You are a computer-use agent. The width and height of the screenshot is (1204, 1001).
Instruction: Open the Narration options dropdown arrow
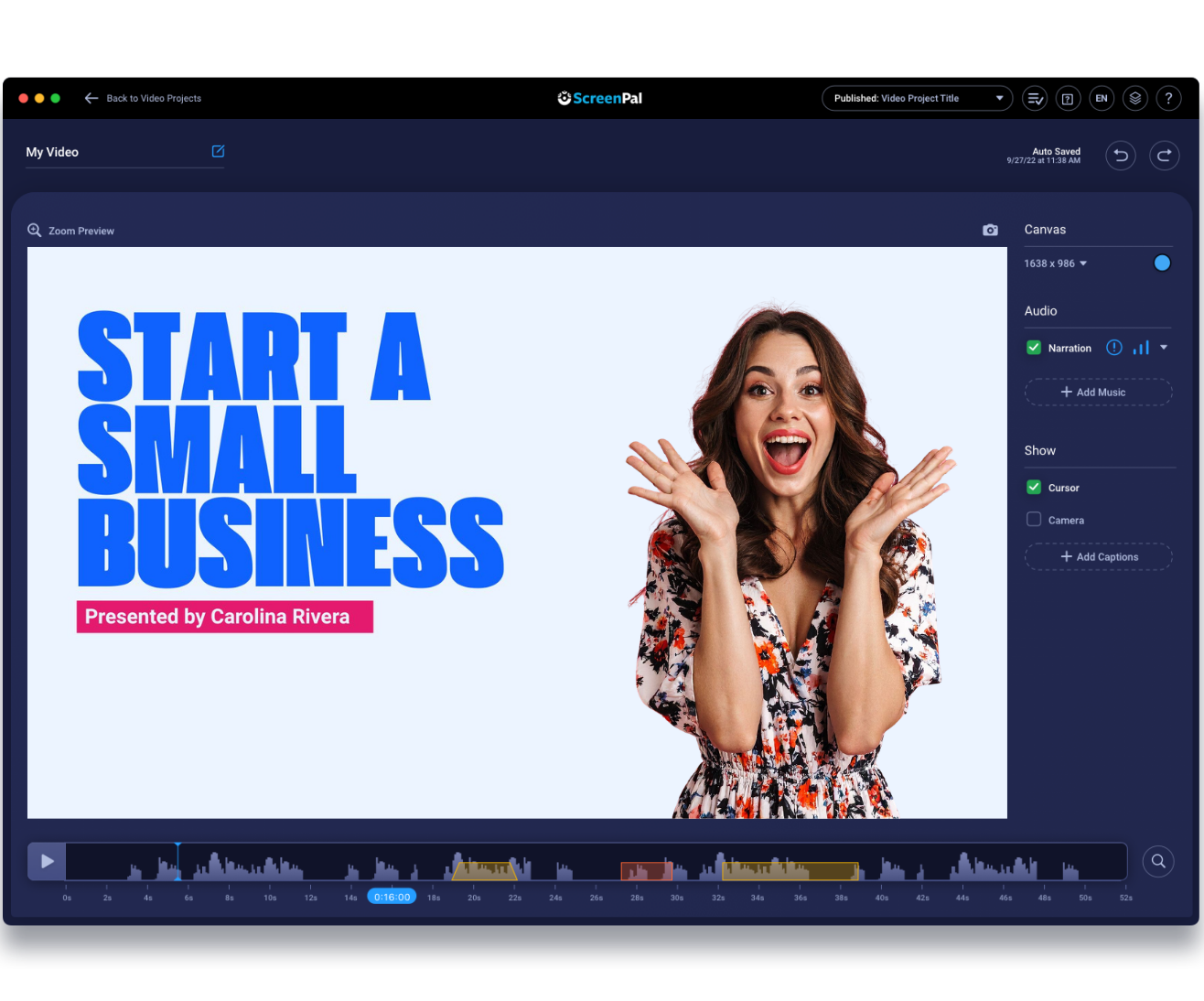tap(1163, 348)
